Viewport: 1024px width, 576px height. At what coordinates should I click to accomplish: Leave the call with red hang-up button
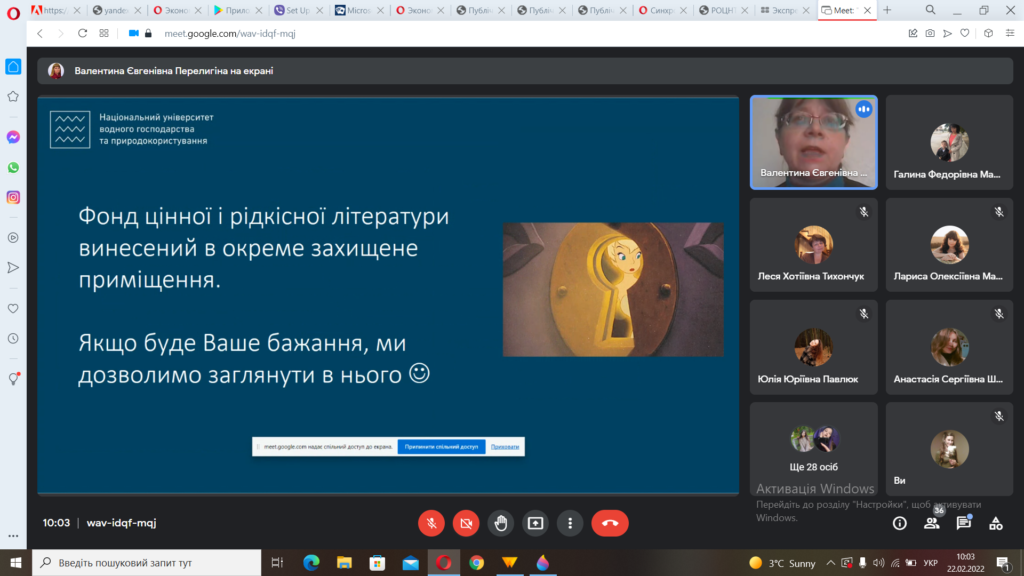(x=610, y=522)
